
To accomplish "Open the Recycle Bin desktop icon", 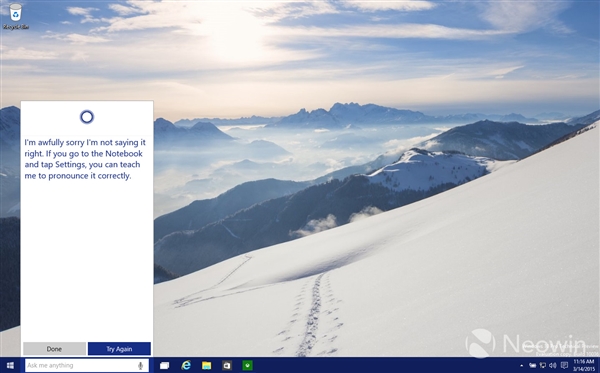I will click(x=16, y=16).
